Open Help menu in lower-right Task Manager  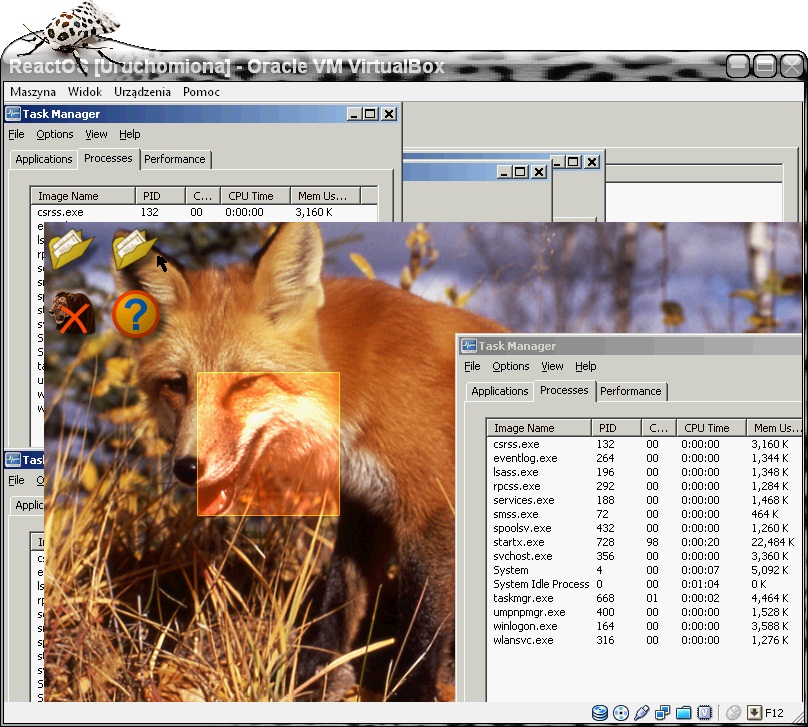pyautogui.click(x=585, y=366)
